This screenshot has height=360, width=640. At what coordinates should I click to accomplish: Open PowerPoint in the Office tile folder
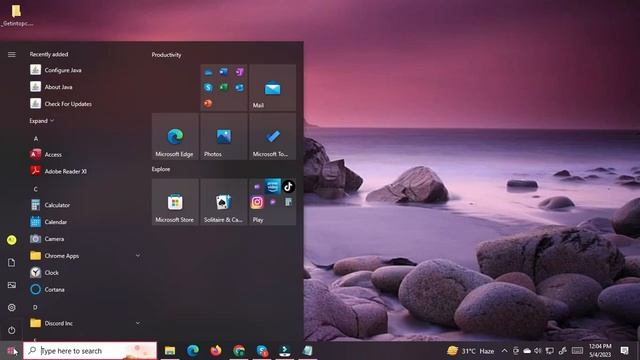point(208,103)
